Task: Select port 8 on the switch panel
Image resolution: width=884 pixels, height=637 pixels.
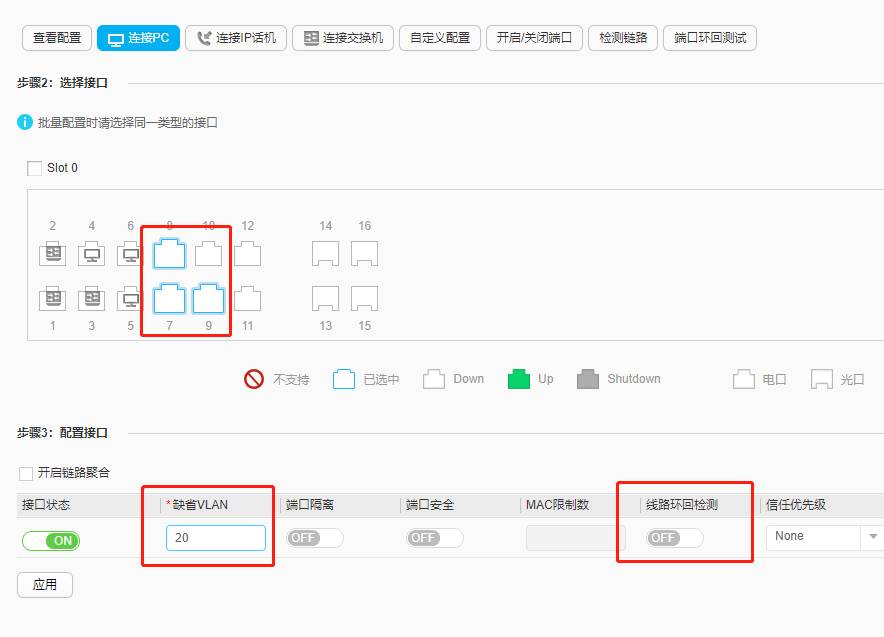Action: pos(169,254)
